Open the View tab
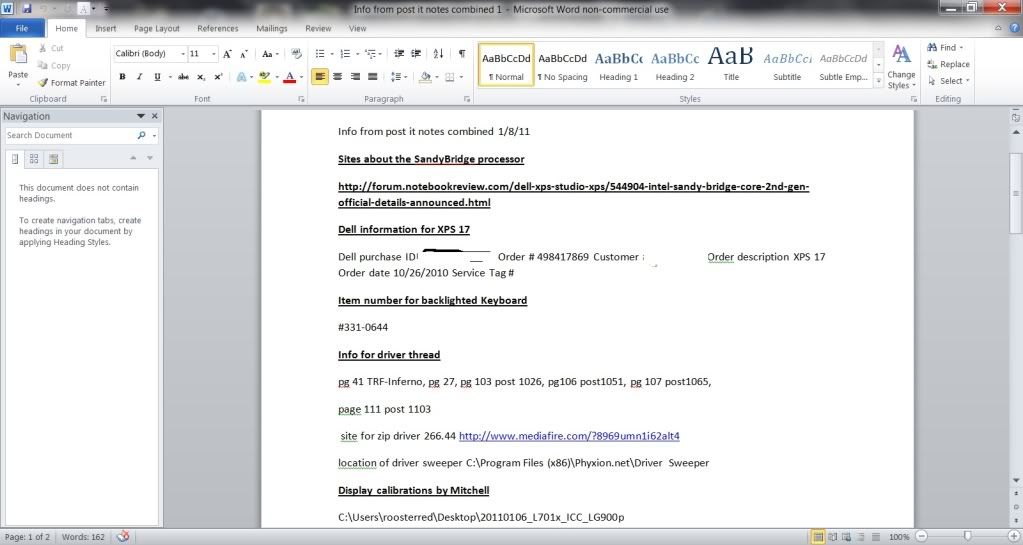 tap(358, 29)
